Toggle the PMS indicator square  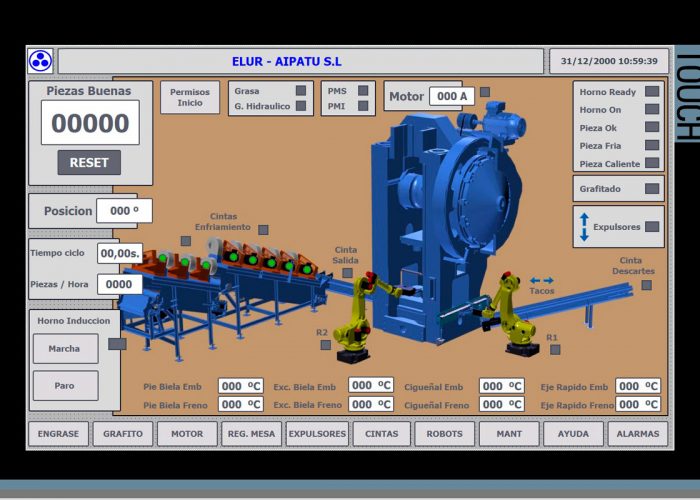point(363,91)
